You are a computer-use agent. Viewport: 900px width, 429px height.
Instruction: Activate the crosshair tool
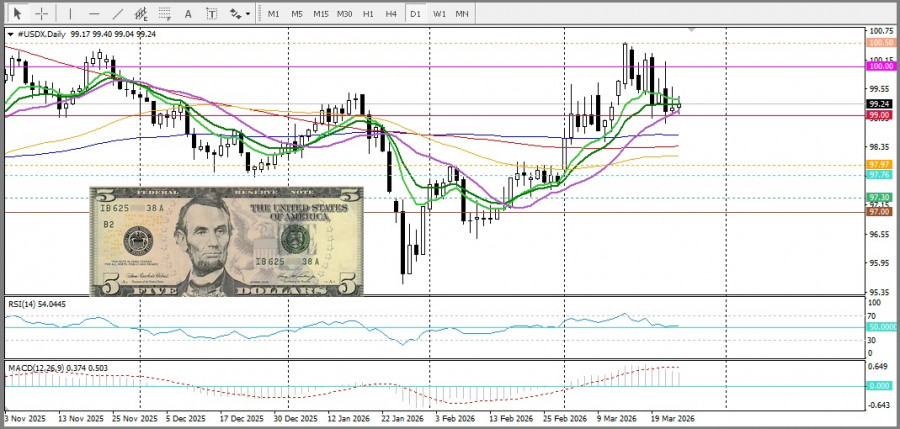pos(42,14)
